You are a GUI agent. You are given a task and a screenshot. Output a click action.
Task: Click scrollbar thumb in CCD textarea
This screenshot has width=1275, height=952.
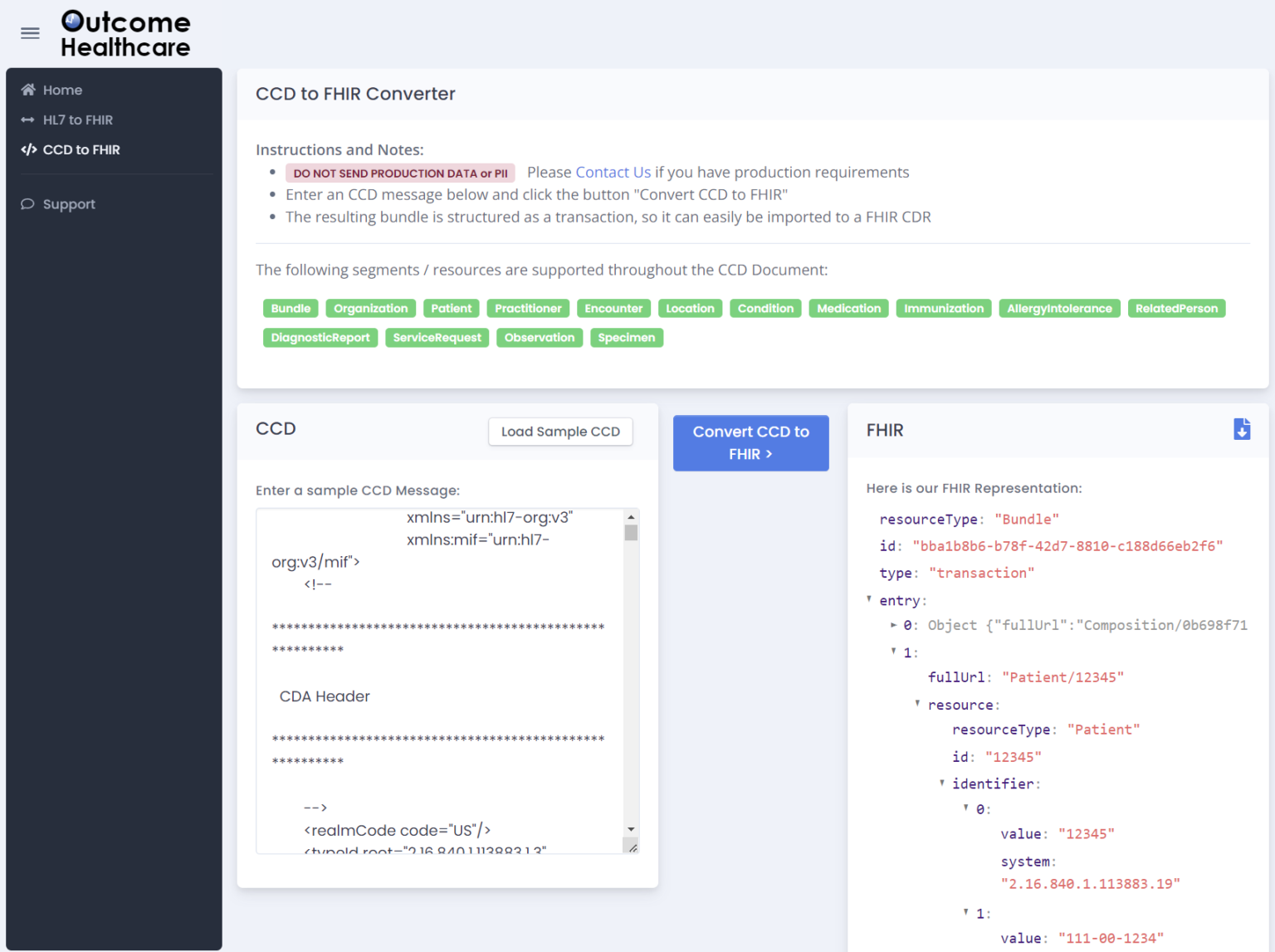tap(631, 533)
